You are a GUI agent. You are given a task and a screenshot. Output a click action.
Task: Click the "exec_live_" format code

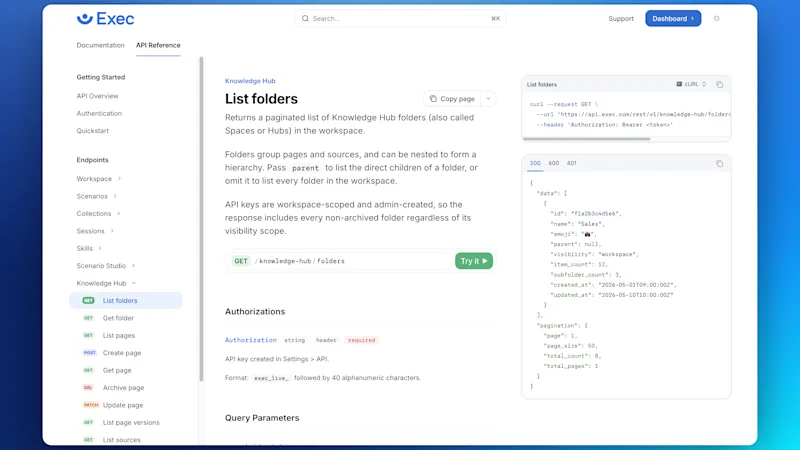pos(271,378)
